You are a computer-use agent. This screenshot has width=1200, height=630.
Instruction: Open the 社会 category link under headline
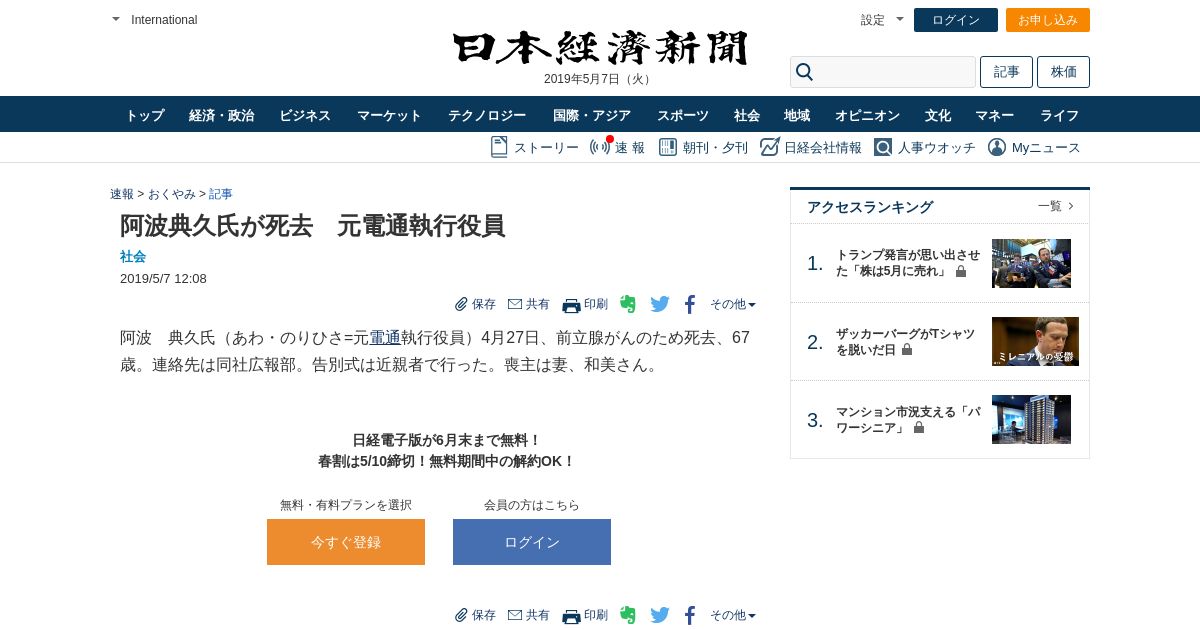(x=133, y=256)
